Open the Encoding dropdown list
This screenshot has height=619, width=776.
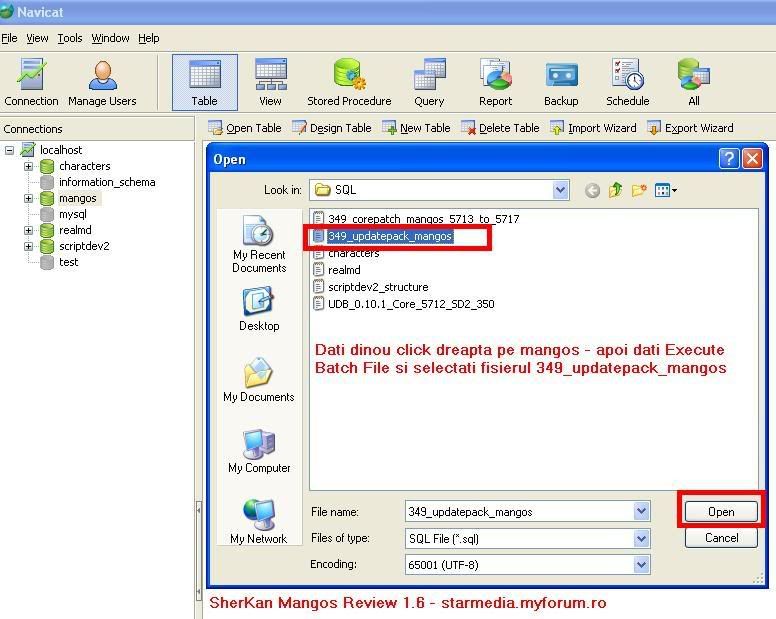click(x=641, y=565)
